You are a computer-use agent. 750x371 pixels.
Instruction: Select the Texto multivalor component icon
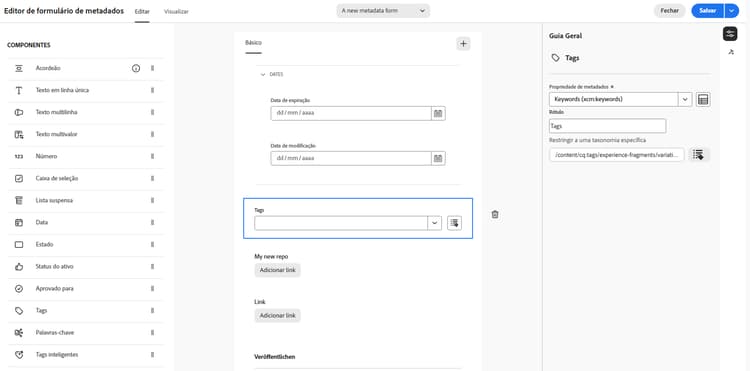point(19,134)
